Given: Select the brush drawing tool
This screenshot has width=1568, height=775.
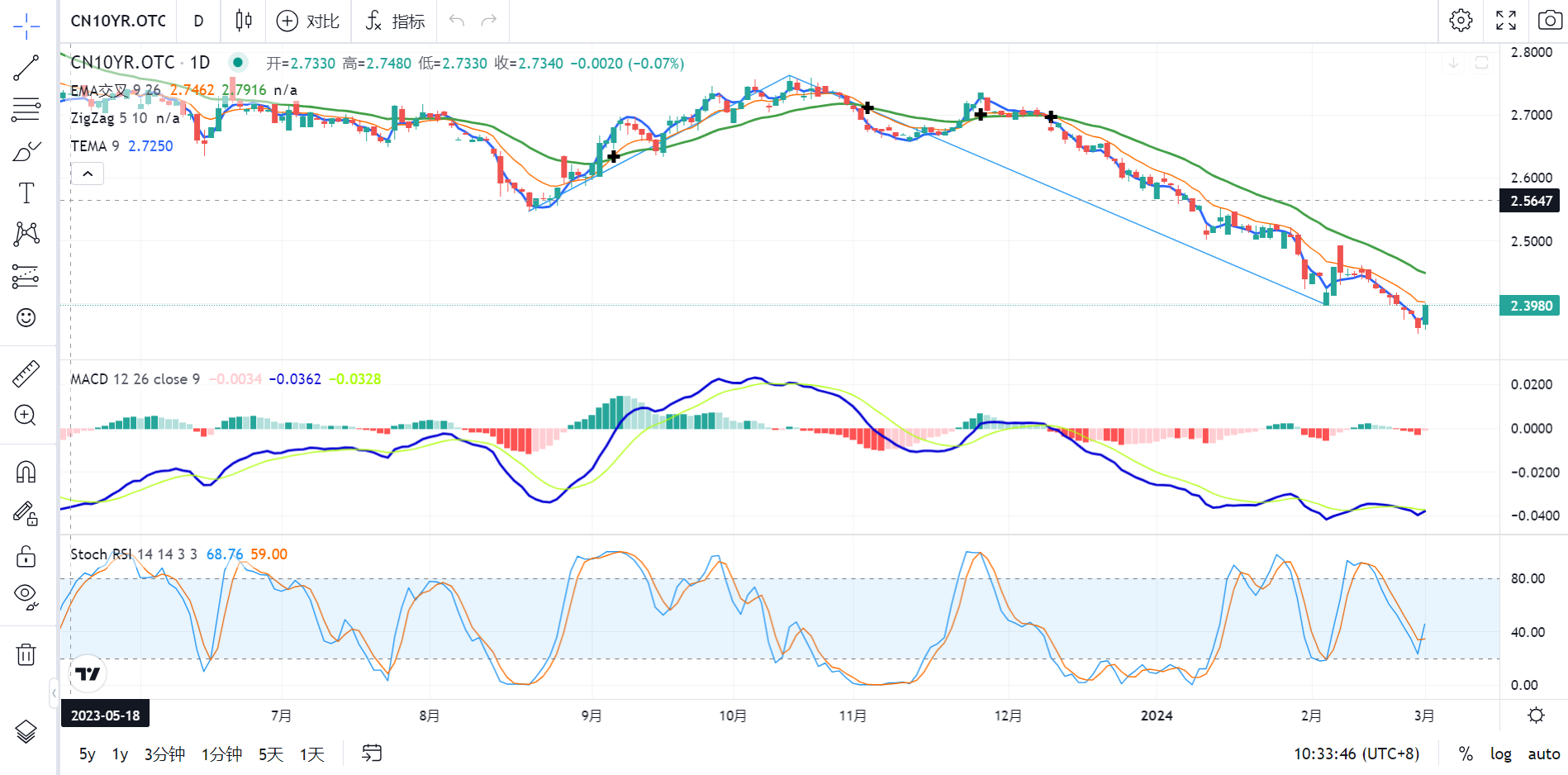Looking at the screenshot, I should (26, 151).
